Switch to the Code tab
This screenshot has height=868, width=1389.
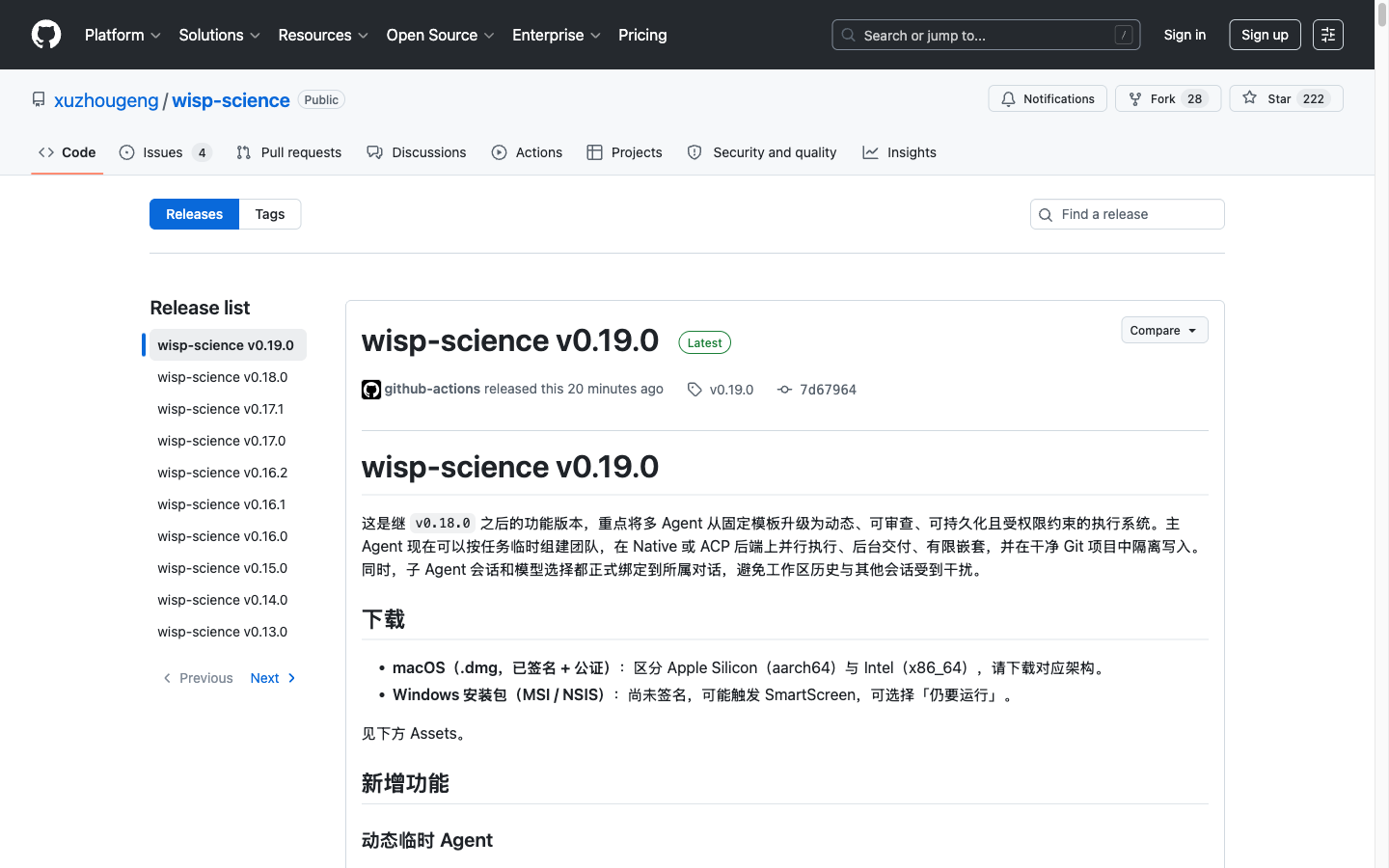click(x=68, y=152)
